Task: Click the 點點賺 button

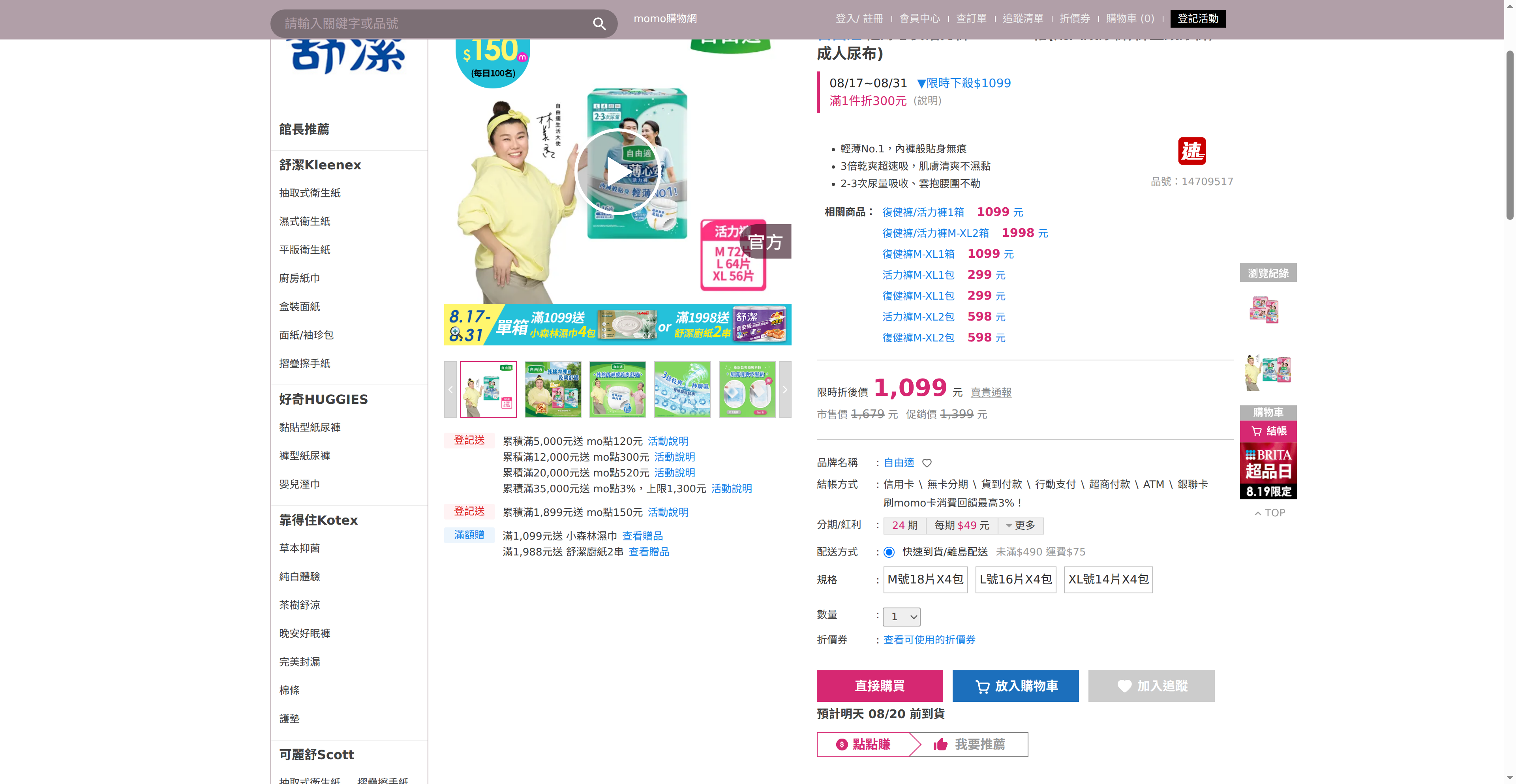Action: 863,745
